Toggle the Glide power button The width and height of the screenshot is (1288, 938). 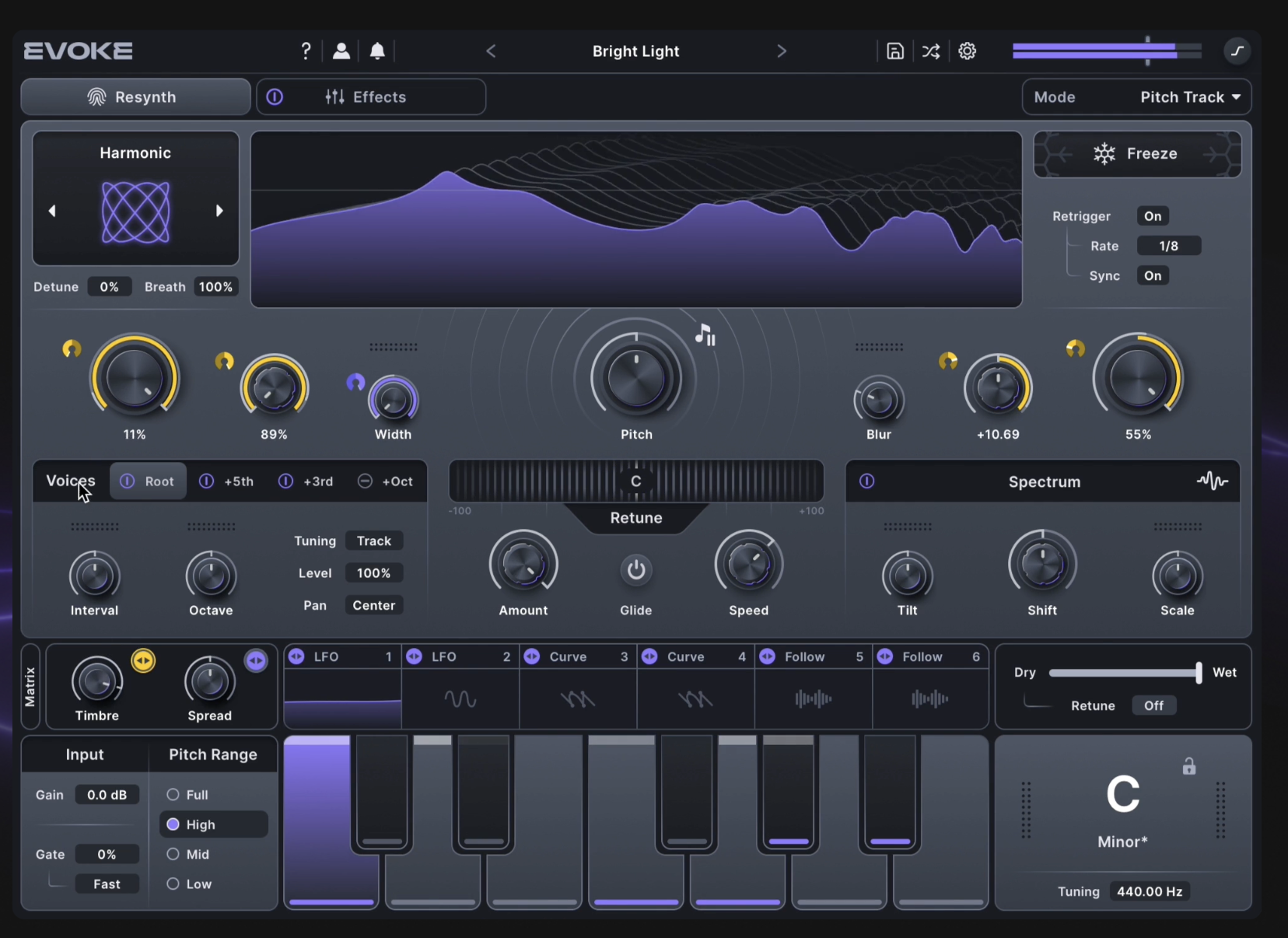[x=636, y=569]
